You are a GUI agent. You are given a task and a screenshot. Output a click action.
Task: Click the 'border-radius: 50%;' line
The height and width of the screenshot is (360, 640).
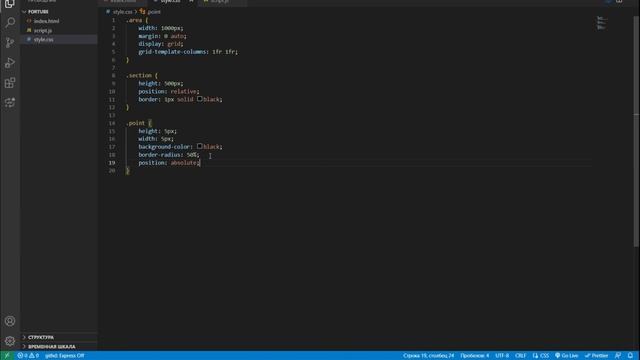(x=169, y=155)
